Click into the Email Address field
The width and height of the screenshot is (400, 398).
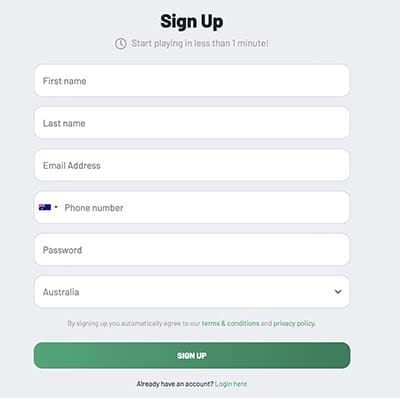point(192,165)
